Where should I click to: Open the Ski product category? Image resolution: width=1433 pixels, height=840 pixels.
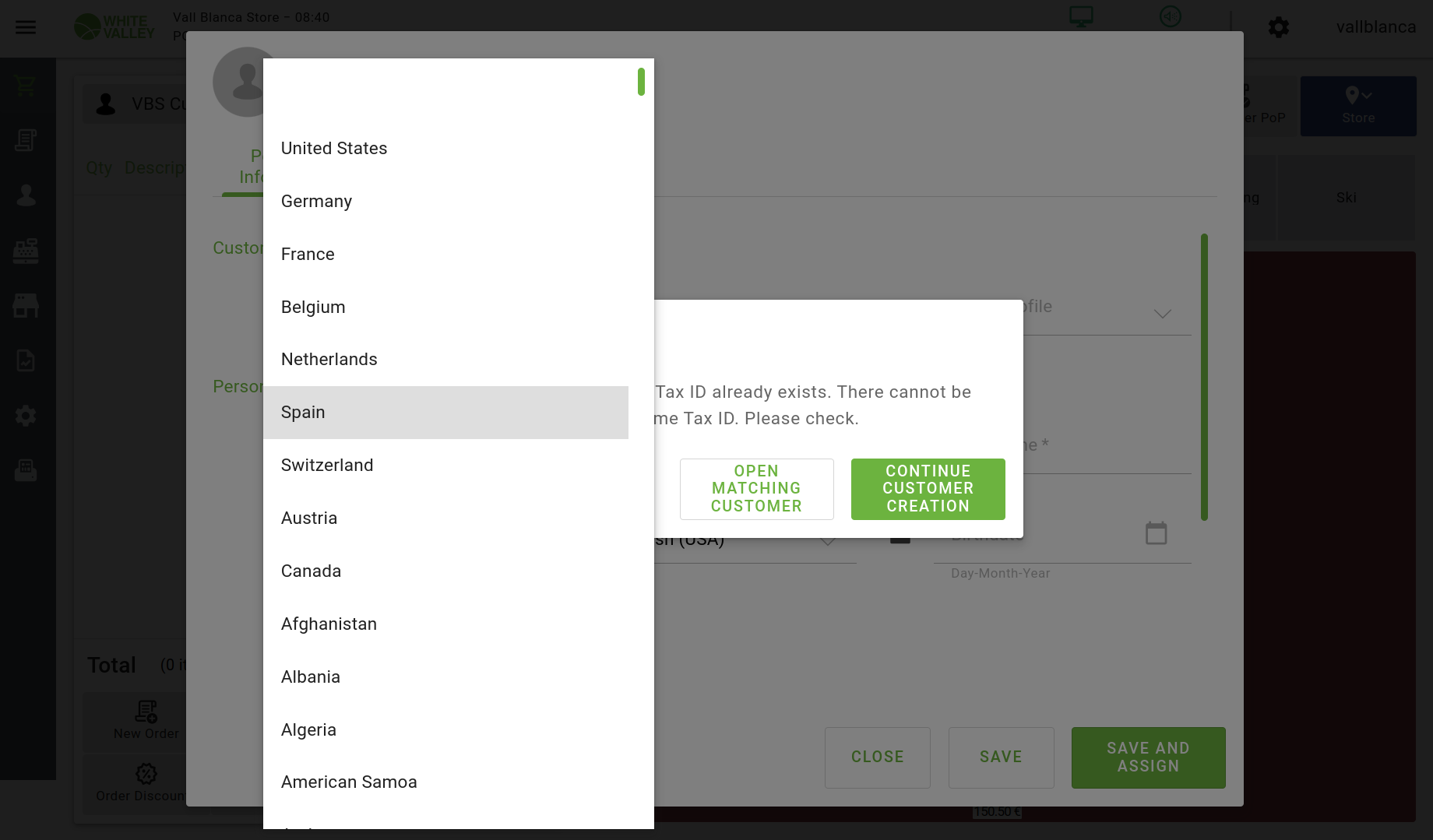coord(1347,198)
